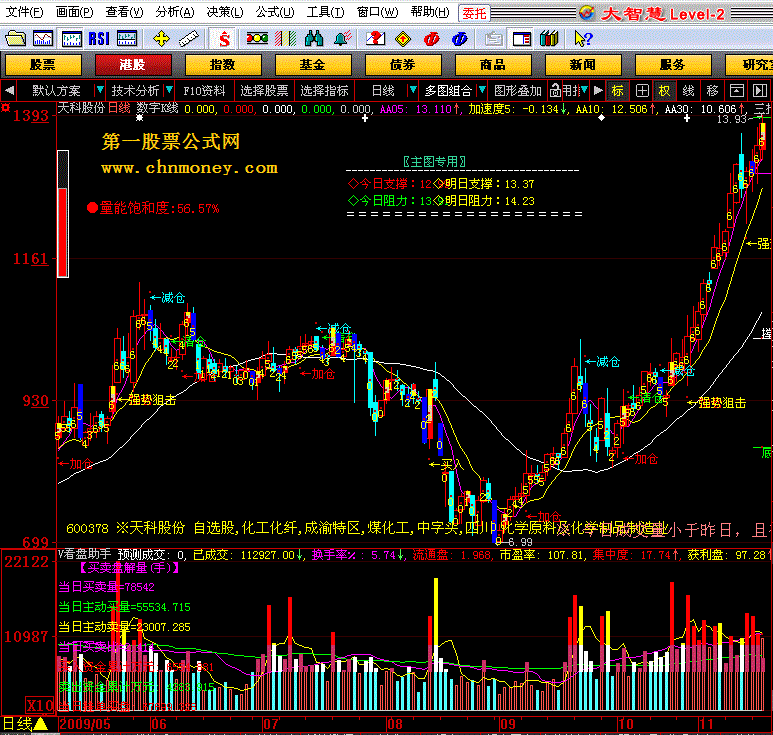Image resolution: width=773 pixels, height=735 pixels.
Task: Switch to the 商品 tab
Action: [493, 65]
